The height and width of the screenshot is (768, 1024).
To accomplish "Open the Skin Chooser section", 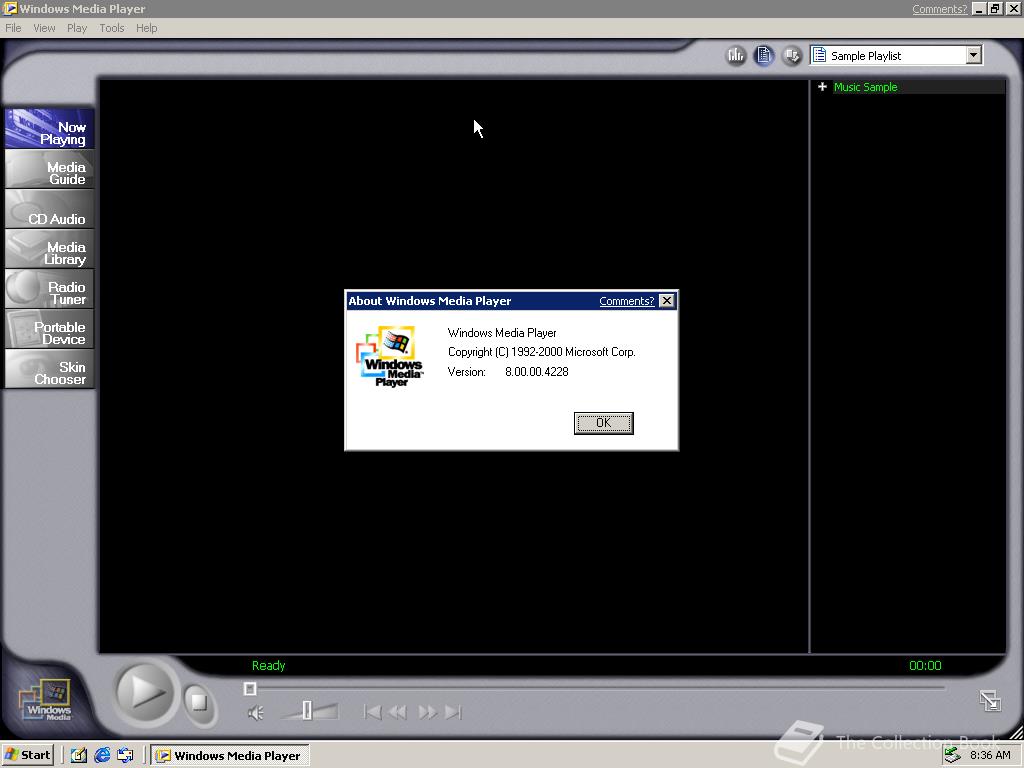I will (x=50, y=368).
